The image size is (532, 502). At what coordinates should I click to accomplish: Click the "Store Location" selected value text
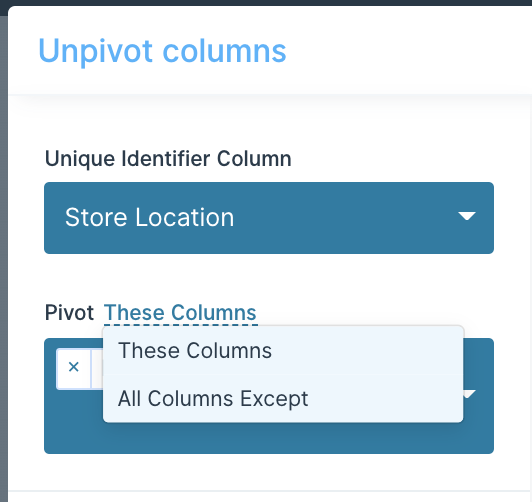[x=149, y=217]
